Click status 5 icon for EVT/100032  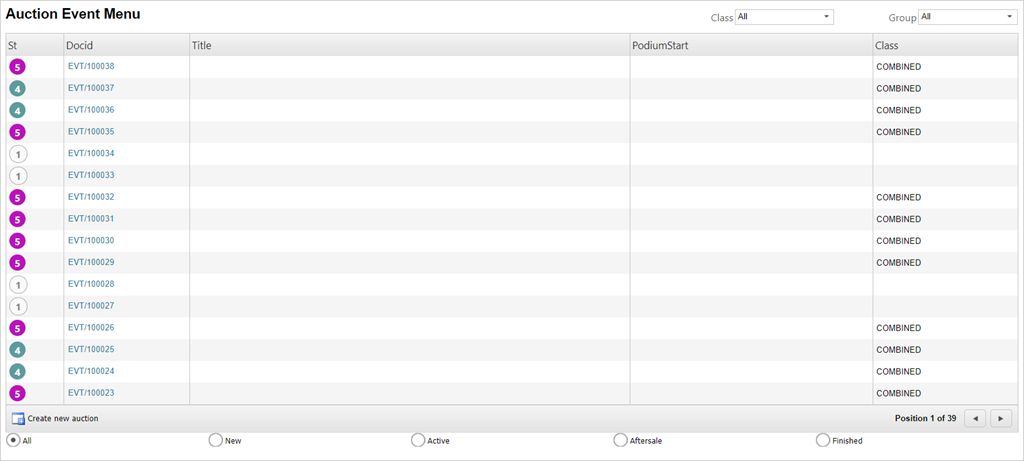(17, 198)
